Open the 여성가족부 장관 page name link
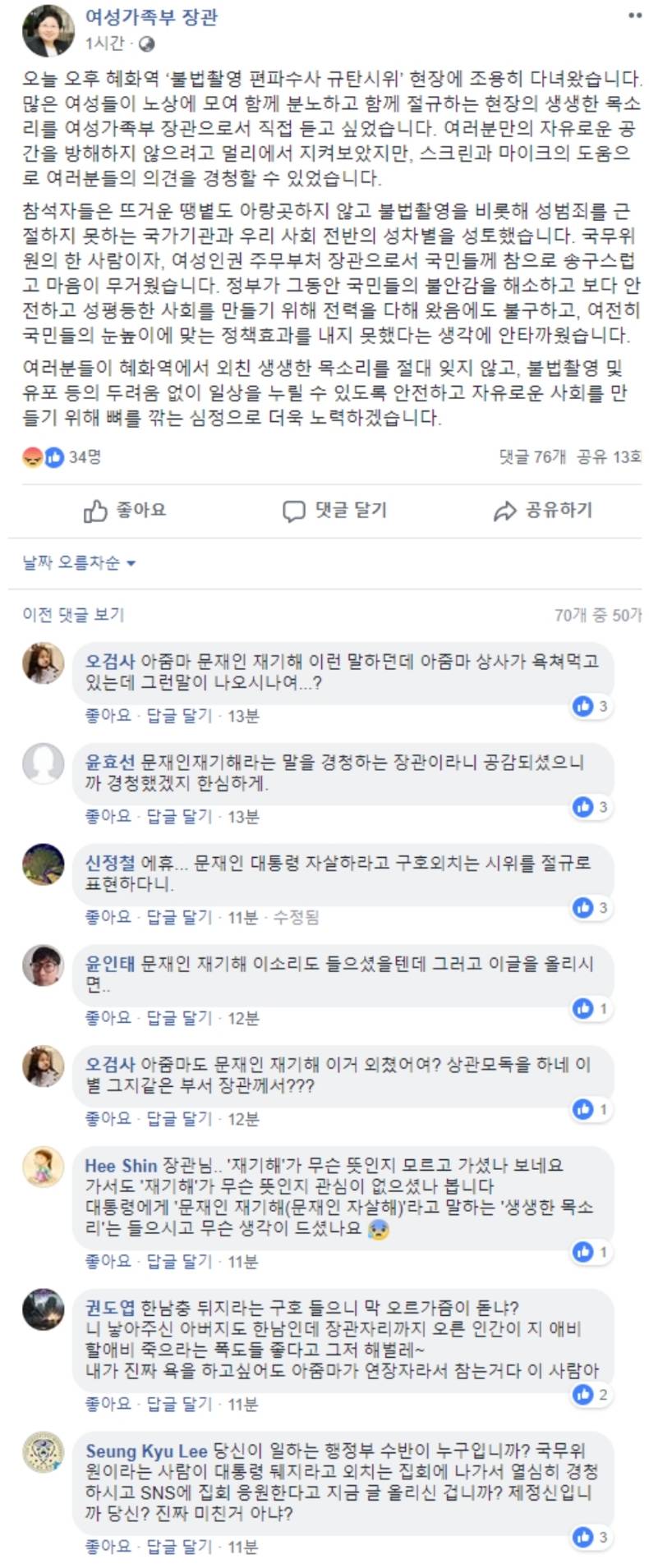The image size is (649, 1568). 151,16
